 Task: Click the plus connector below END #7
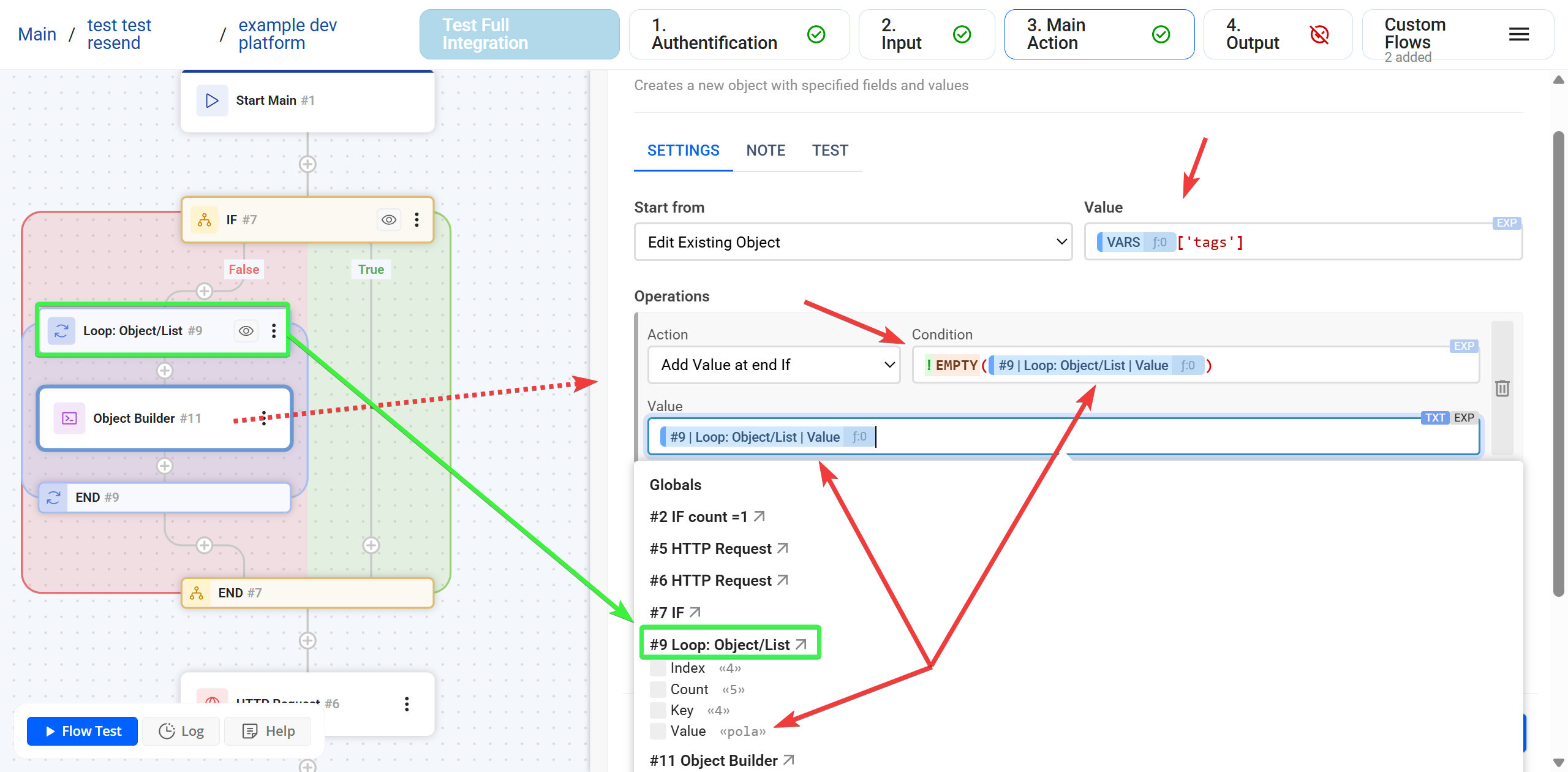coord(307,640)
